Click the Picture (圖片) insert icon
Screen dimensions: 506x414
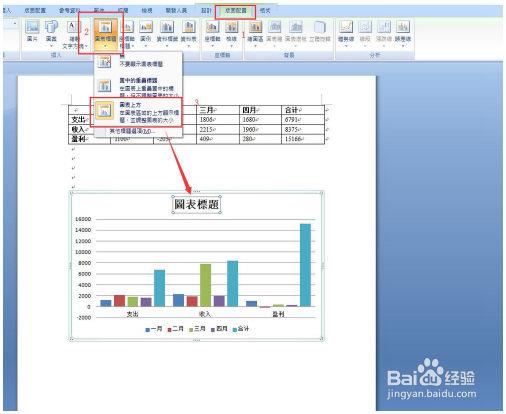pyautogui.click(x=32, y=32)
